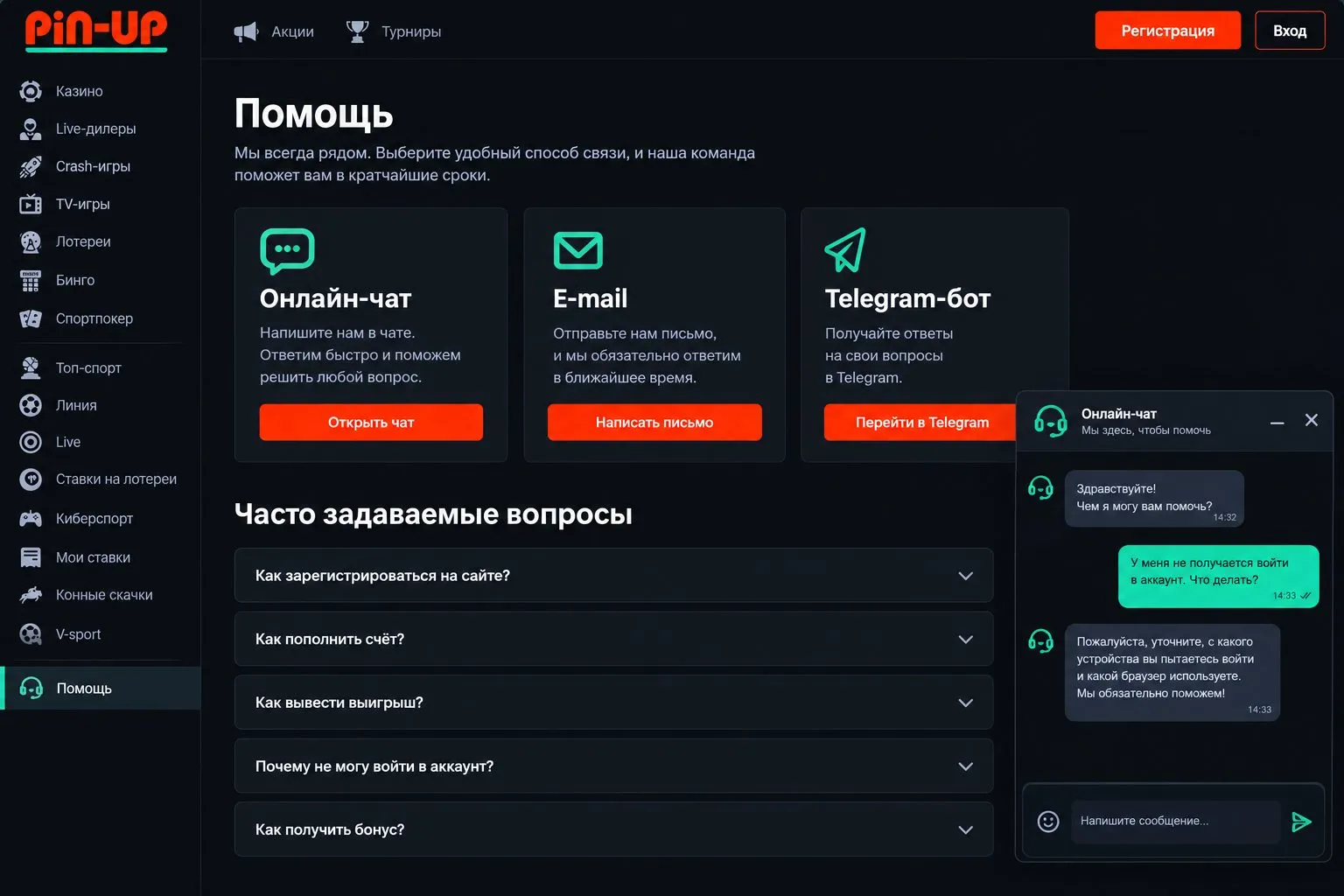Select the Live-дилеры sidebar icon
1344x896 pixels.
coord(31,129)
